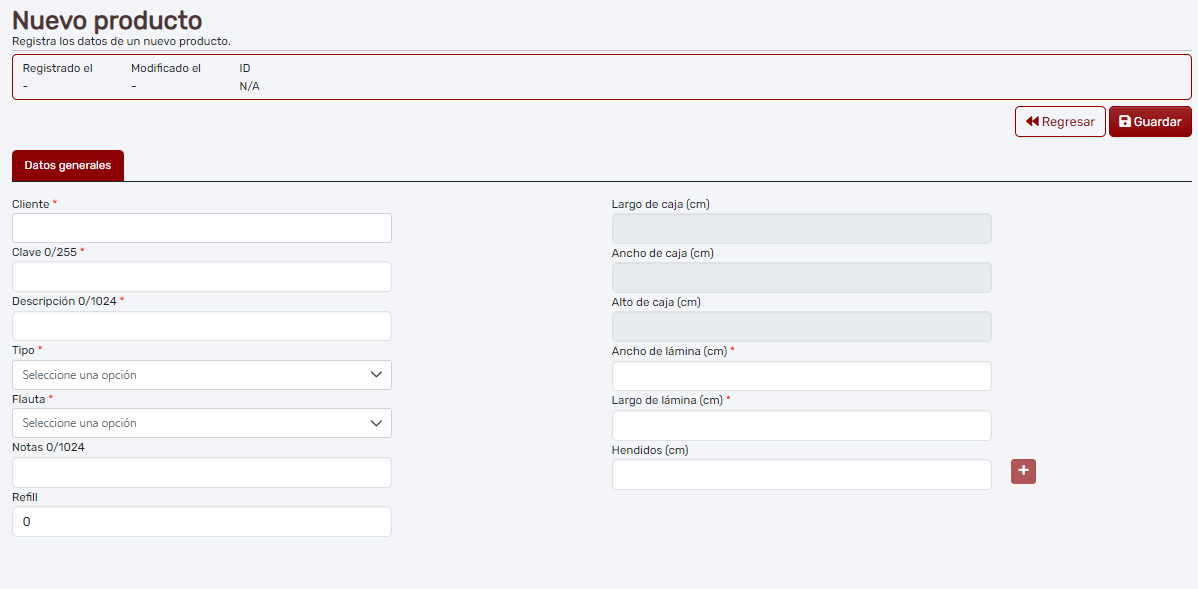Open the Tipo dropdown

point(200,374)
